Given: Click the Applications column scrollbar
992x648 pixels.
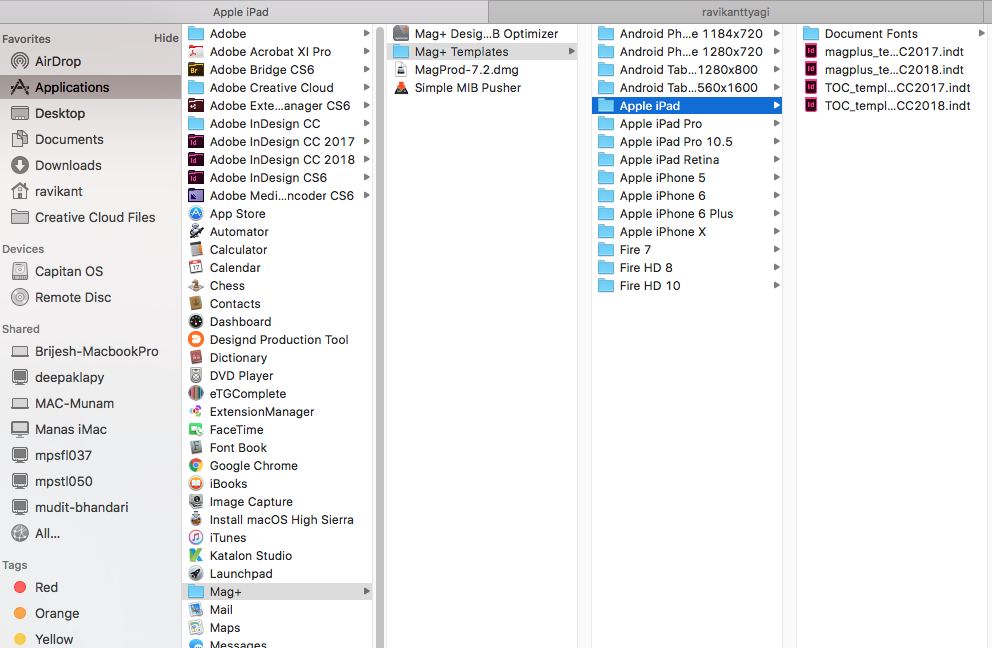Looking at the screenshot, I should pos(380,337).
